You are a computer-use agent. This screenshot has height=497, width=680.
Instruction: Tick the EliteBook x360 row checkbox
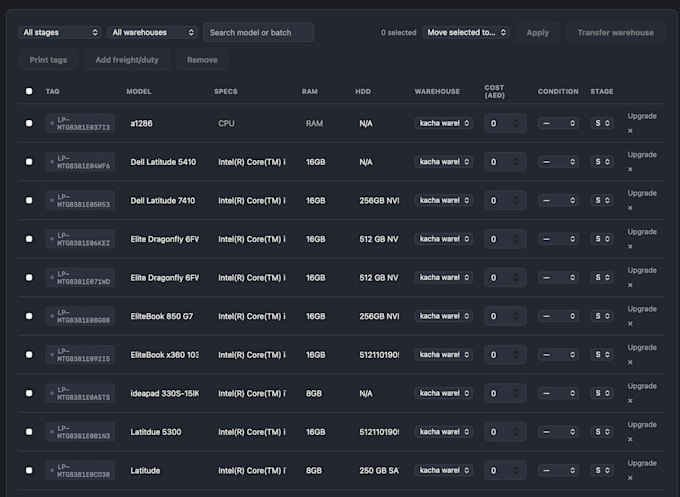(29, 355)
